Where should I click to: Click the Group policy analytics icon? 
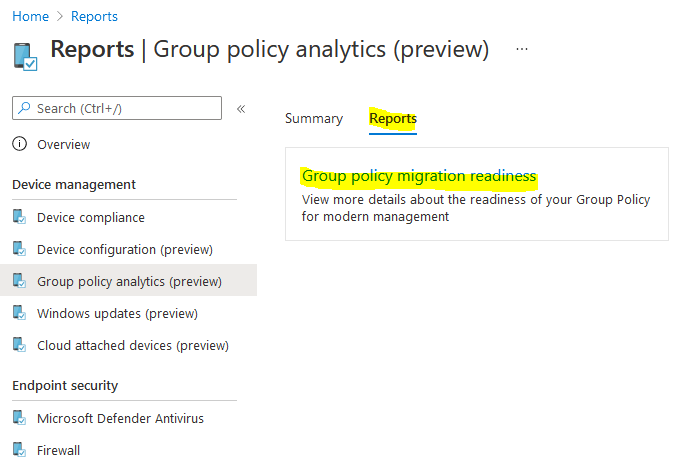19,281
